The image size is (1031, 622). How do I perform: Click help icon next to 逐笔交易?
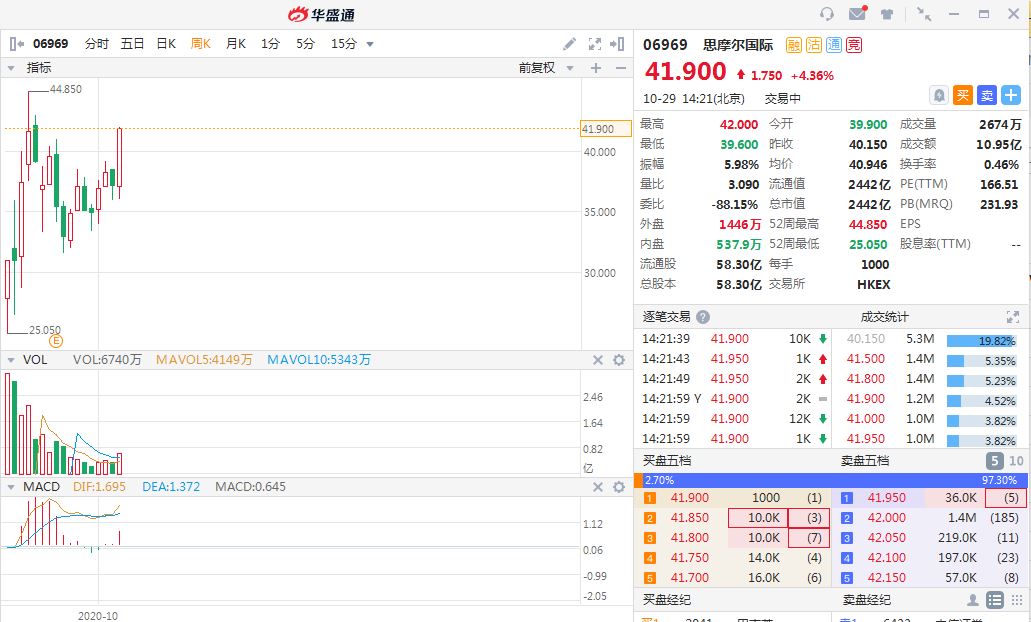702,317
